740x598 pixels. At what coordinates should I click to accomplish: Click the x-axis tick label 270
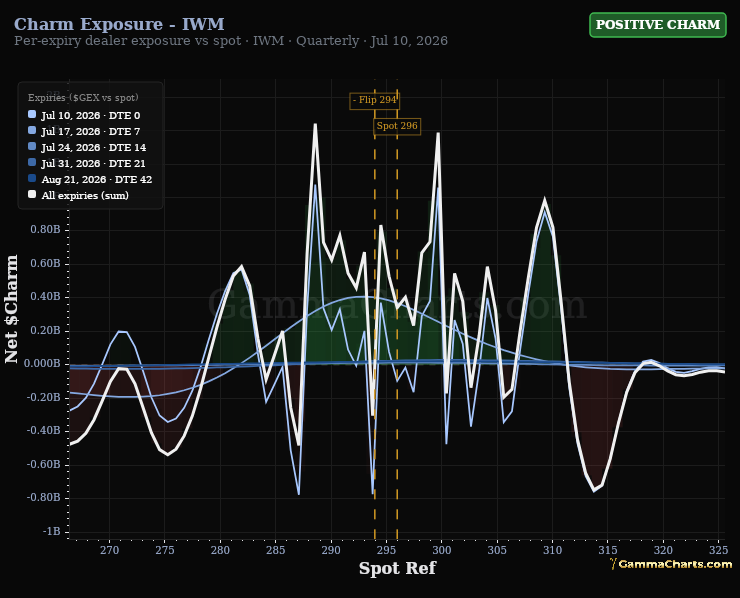coord(109,550)
